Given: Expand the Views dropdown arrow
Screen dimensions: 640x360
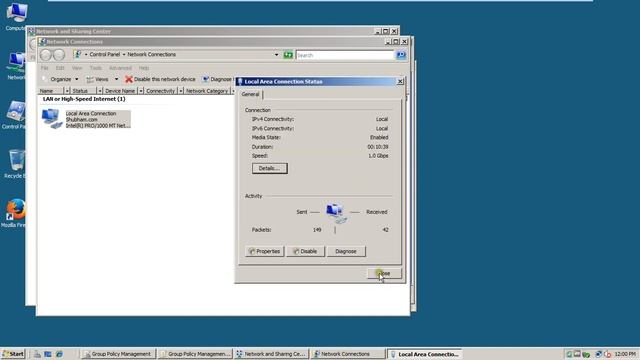Looking at the screenshot, I should [116, 79].
